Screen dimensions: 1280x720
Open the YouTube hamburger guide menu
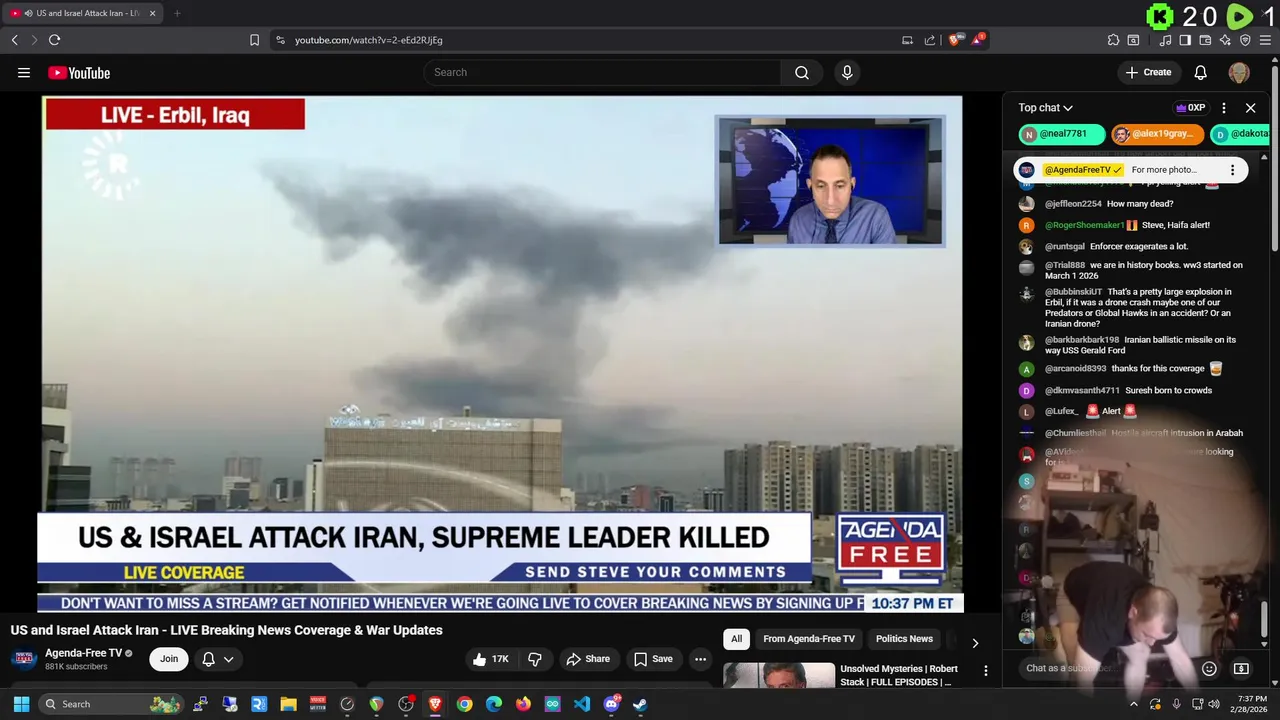pyautogui.click(x=24, y=72)
